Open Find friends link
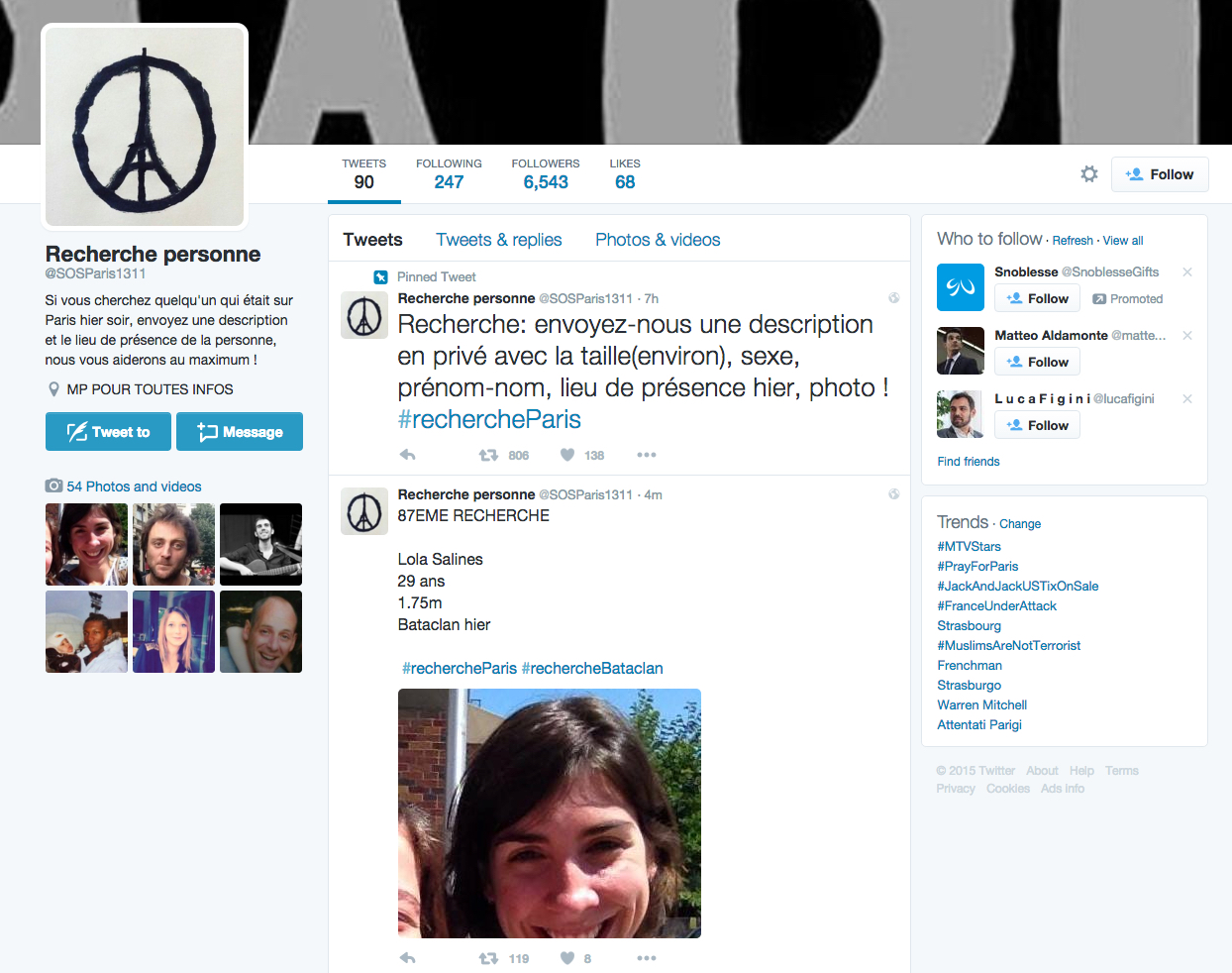The image size is (1232, 973). (969, 462)
